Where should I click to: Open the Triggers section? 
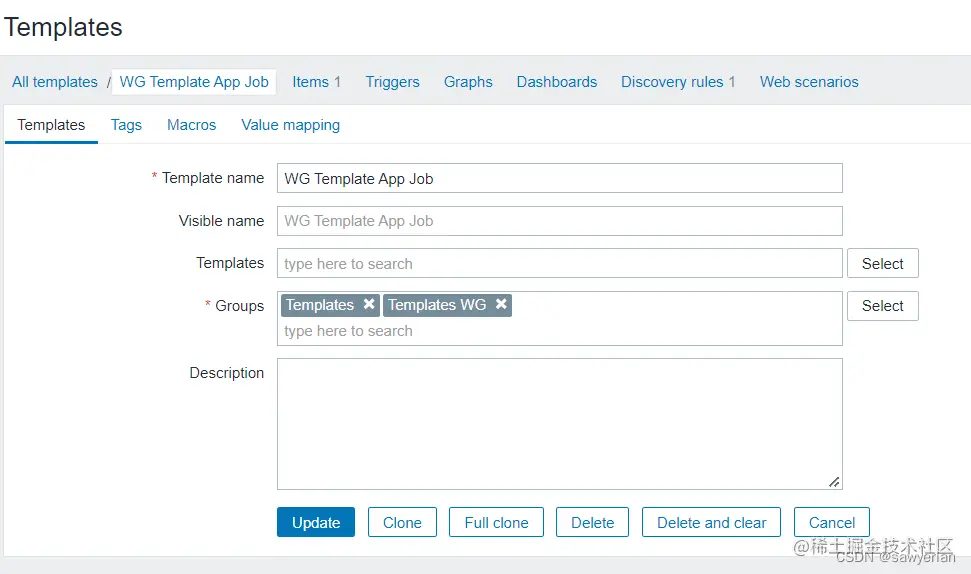click(392, 82)
